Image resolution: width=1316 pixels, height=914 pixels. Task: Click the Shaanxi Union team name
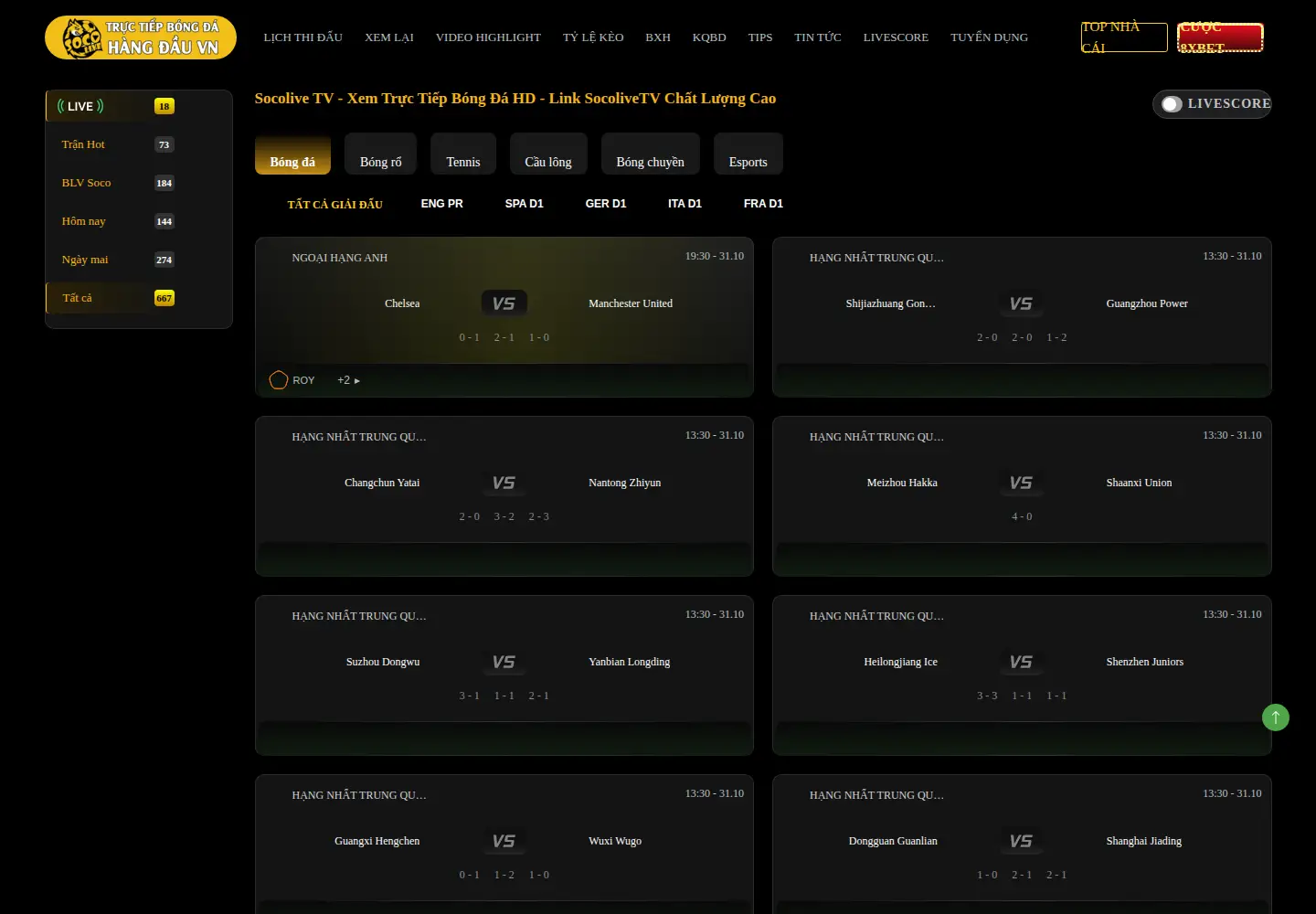[1139, 483]
